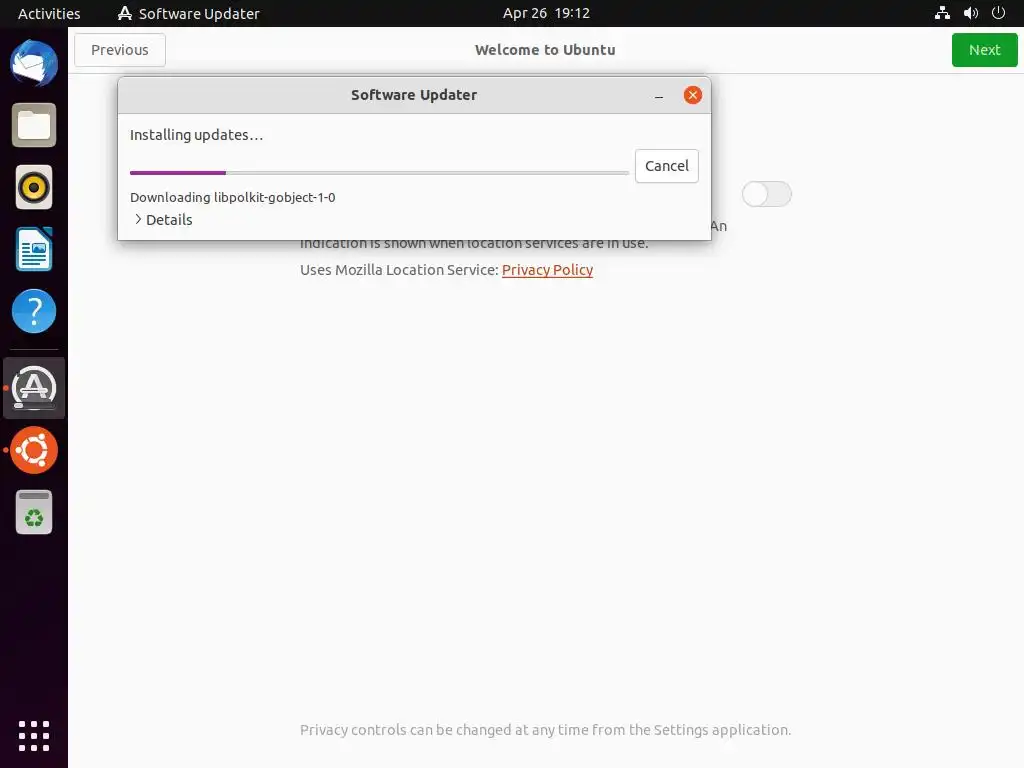This screenshot has height=768, width=1024.
Task: Open the Help icon in dock
Action: coord(34,311)
